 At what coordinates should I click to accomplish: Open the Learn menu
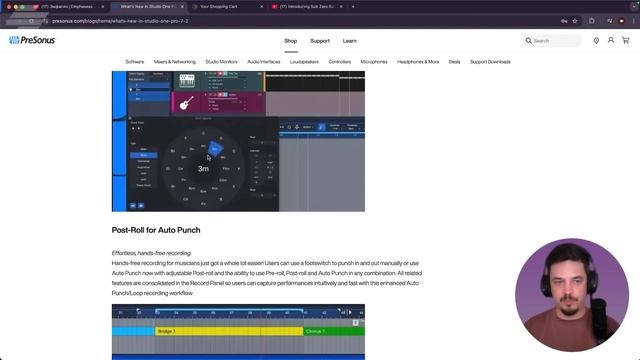click(349, 41)
